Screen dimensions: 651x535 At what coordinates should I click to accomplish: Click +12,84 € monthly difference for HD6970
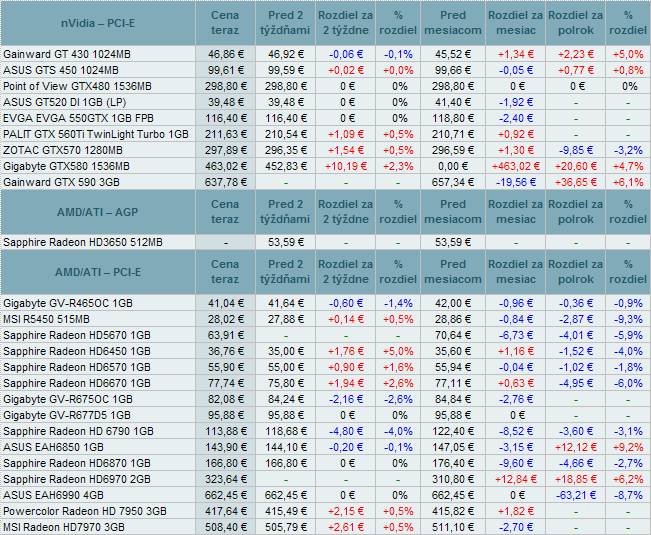(516, 479)
